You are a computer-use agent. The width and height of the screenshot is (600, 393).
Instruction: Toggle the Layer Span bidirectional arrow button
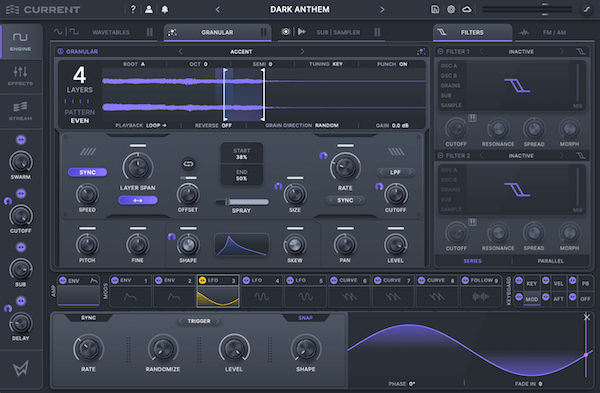click(x=138, y=200)
